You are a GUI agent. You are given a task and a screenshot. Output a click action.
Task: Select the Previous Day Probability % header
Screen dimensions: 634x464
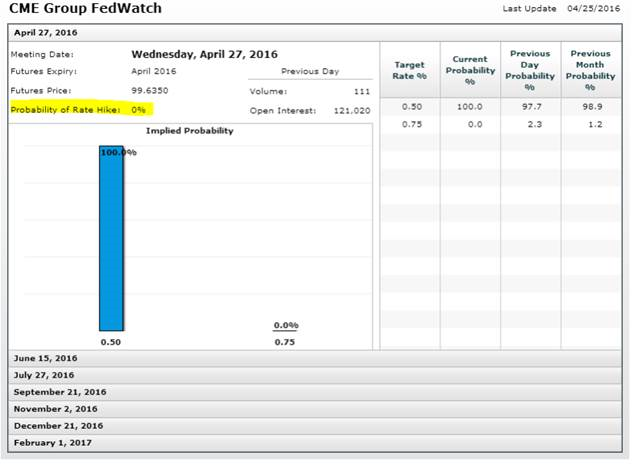tap(530, 70)
